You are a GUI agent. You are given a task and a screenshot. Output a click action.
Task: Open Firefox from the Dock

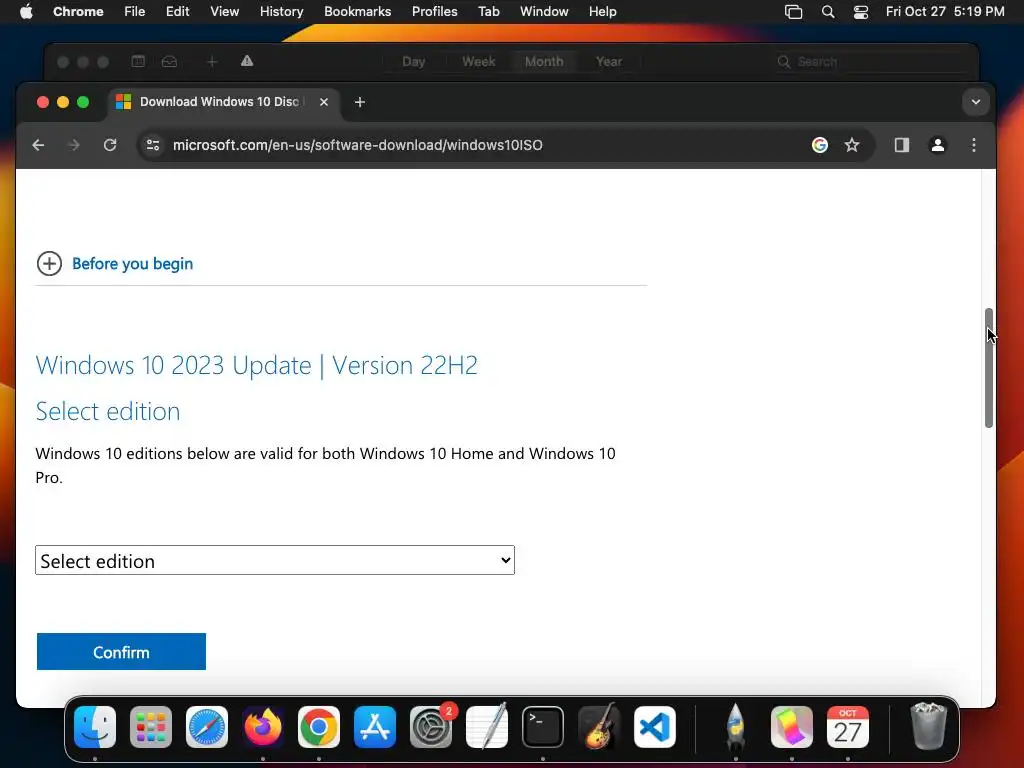pos(263,727)
